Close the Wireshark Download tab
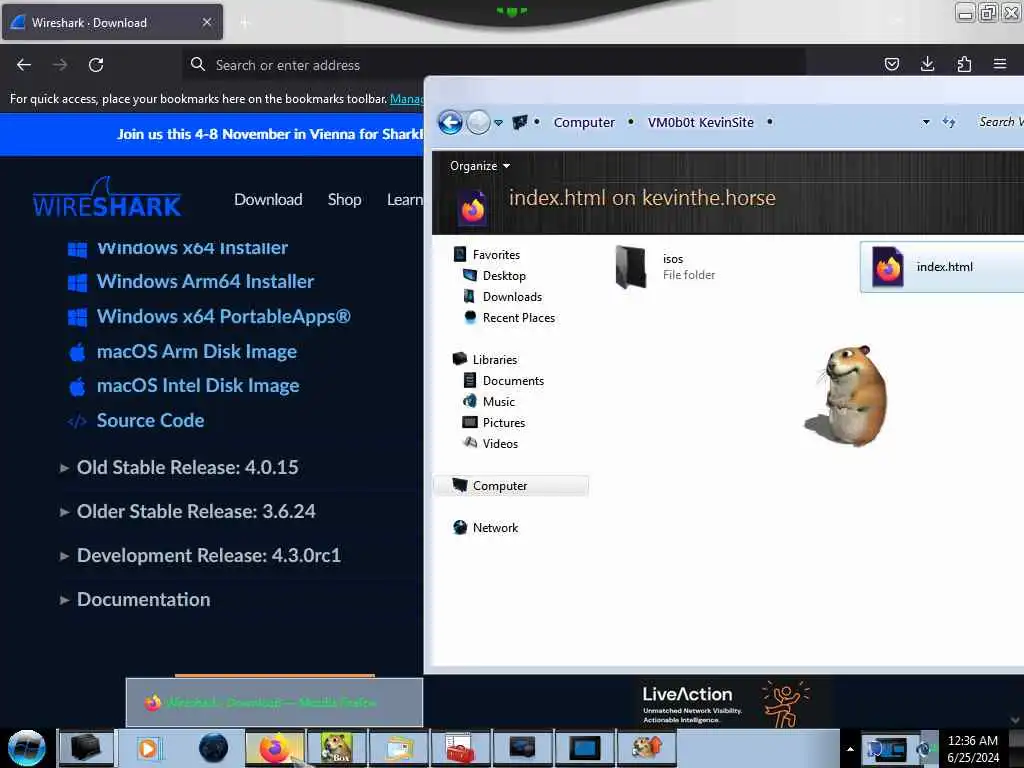This screenshot has width=1024, height=768. (206, 22)
